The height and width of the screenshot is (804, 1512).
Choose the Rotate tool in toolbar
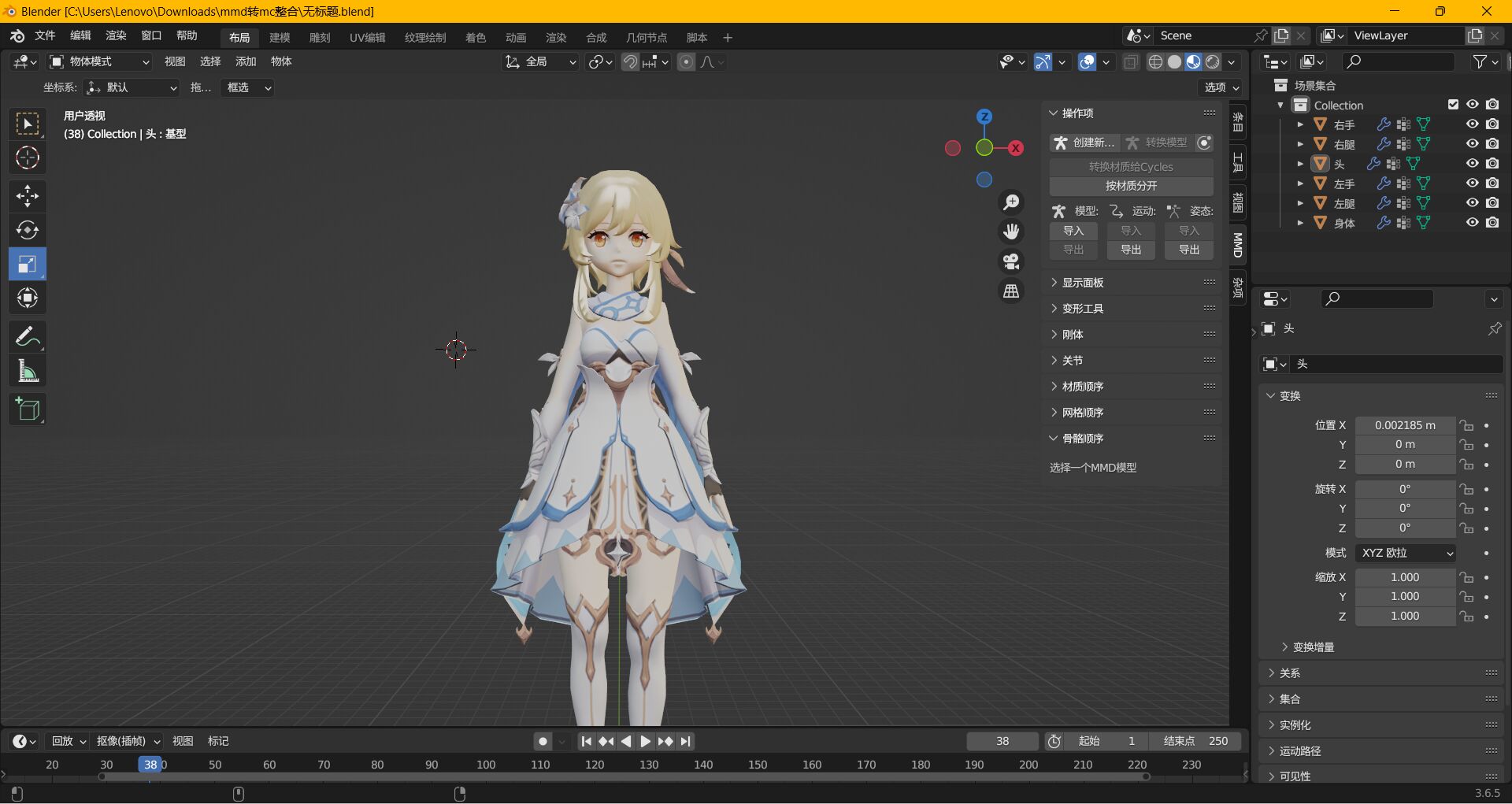tap(28, 230)
